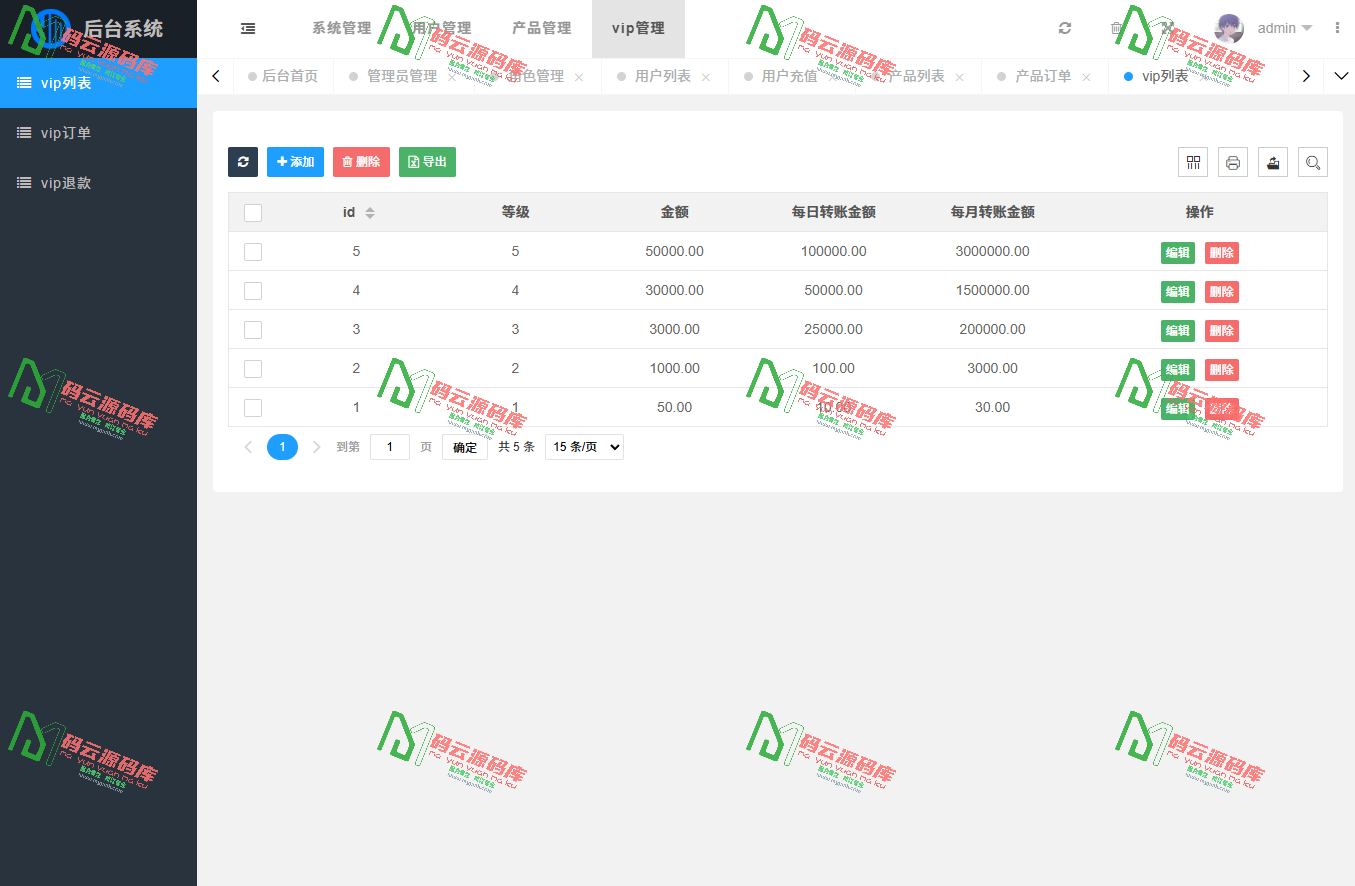
Task: Click the page number input field
Action: (x=389, y=446)
